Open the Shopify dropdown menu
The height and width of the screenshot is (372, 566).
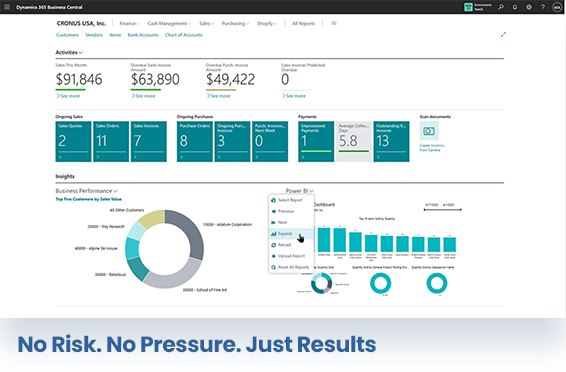click(x=267, y=23)
